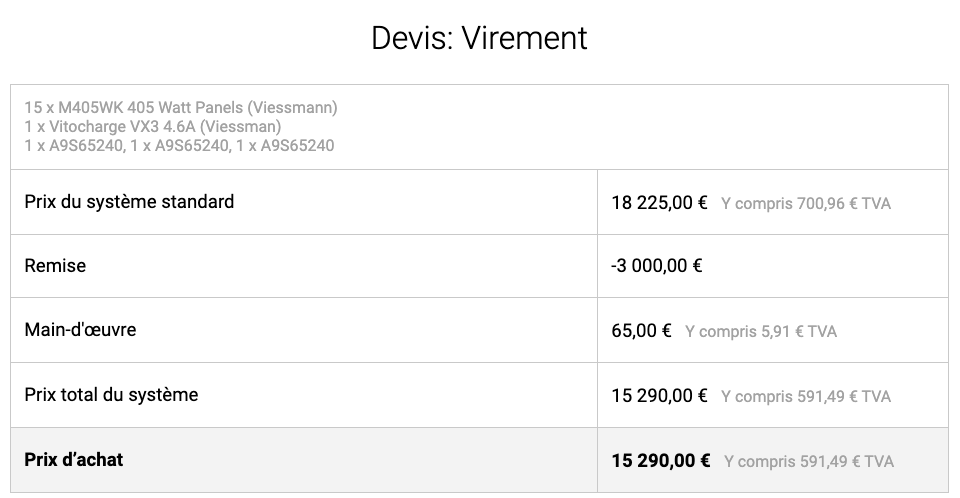960x498 pixels.
Task: Click the 'Prix du système standard' label
Action: pos(129,202)
